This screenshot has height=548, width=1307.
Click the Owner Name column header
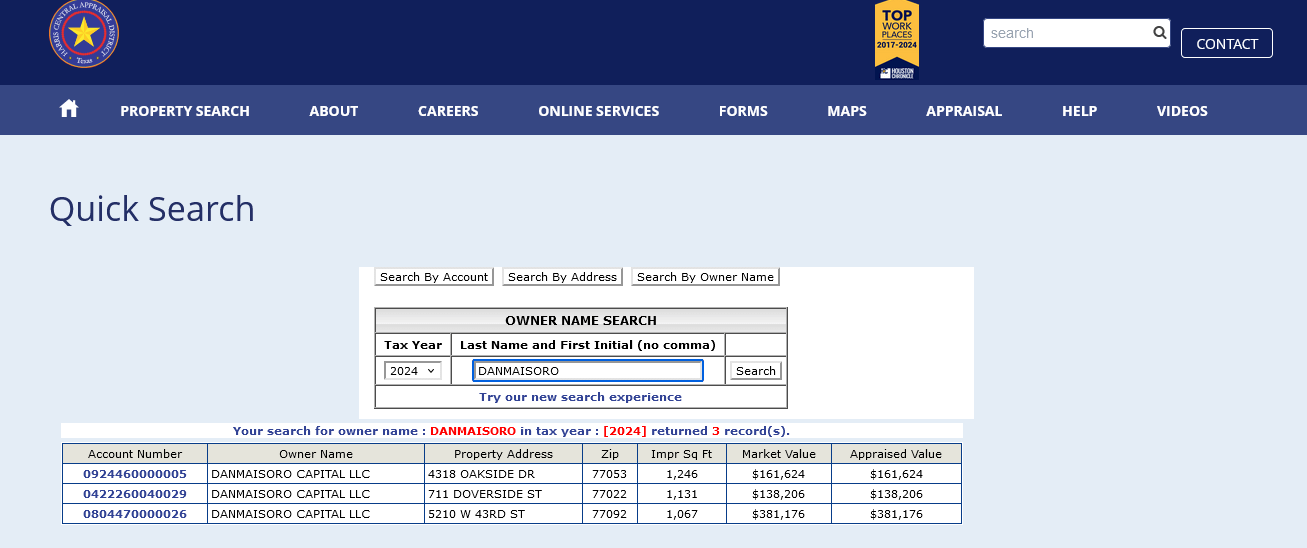coord(316,454)
